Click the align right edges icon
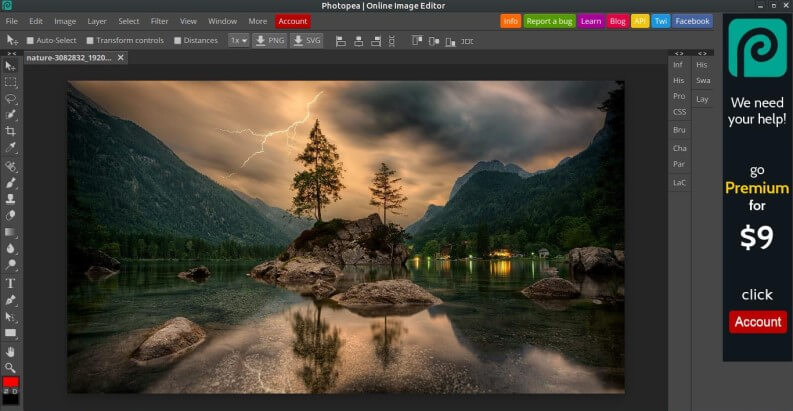This screenshot has height=411, width=793. coord(375,41)
